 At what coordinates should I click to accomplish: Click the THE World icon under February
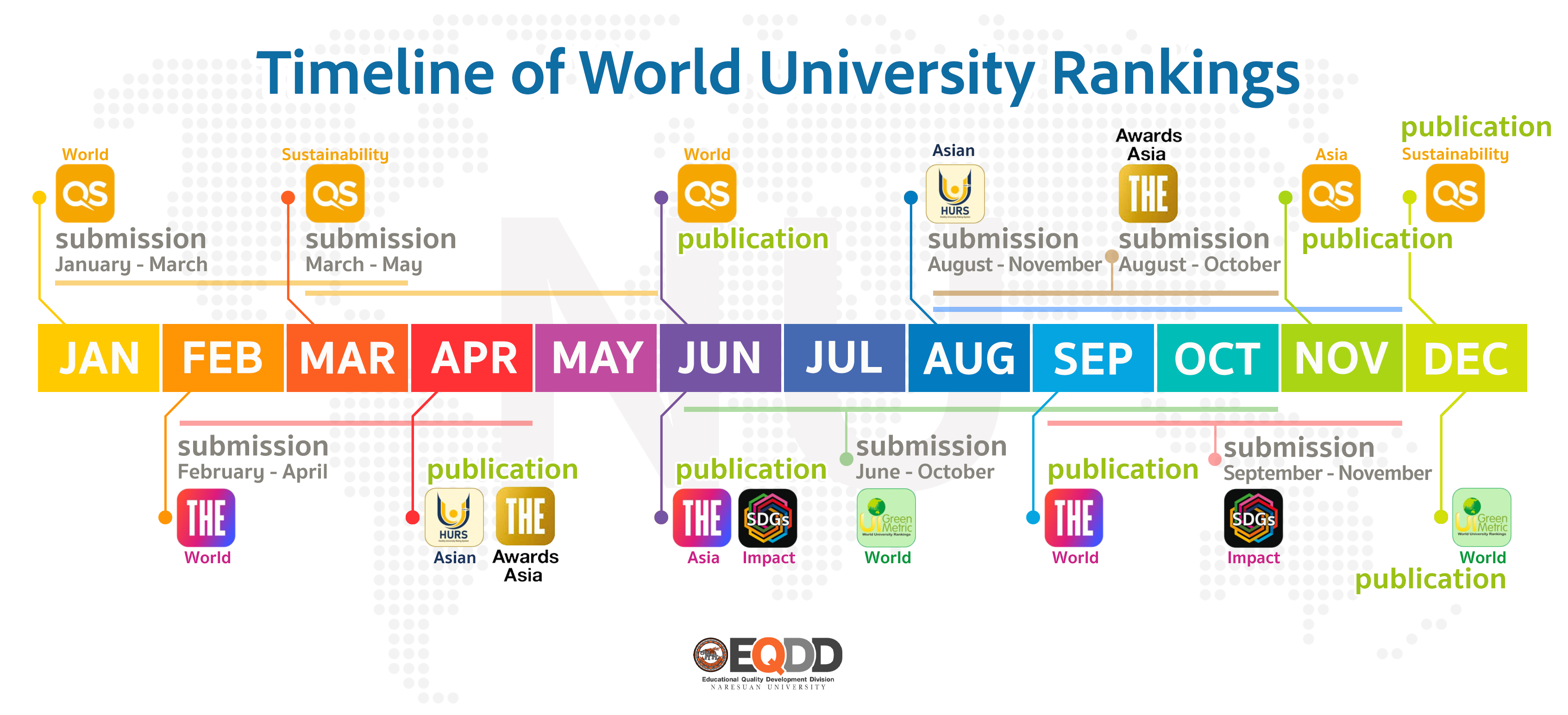206,518
